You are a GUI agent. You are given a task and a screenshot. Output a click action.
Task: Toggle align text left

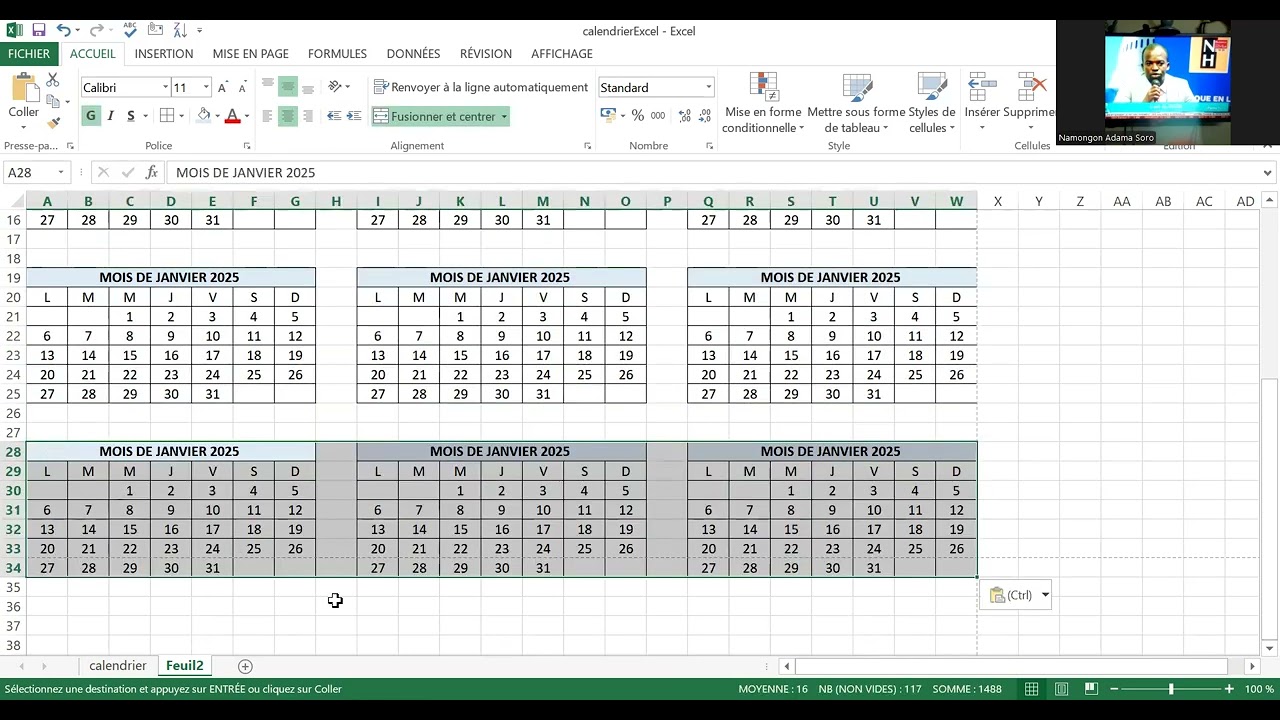point(267,116)
